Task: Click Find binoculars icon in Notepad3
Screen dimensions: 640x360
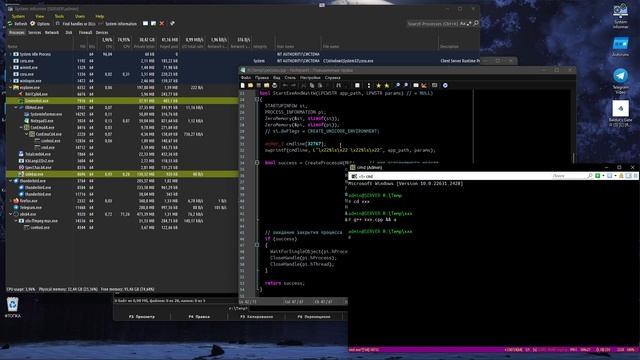Action: (338, 85)
